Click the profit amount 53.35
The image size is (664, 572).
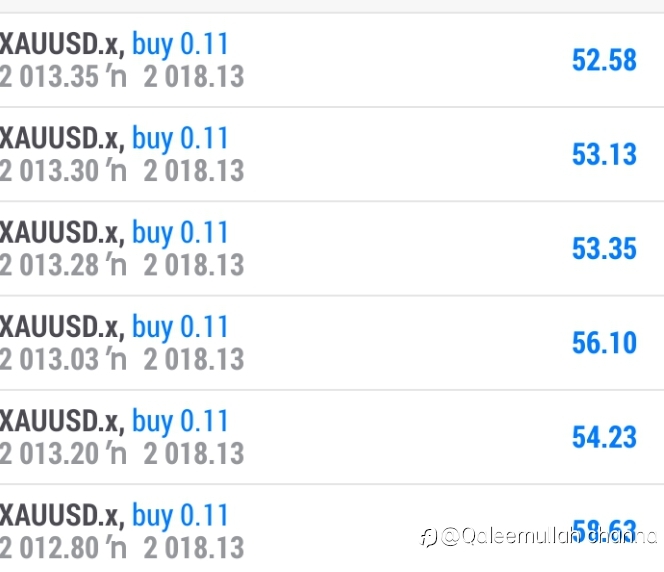(604, 248)
